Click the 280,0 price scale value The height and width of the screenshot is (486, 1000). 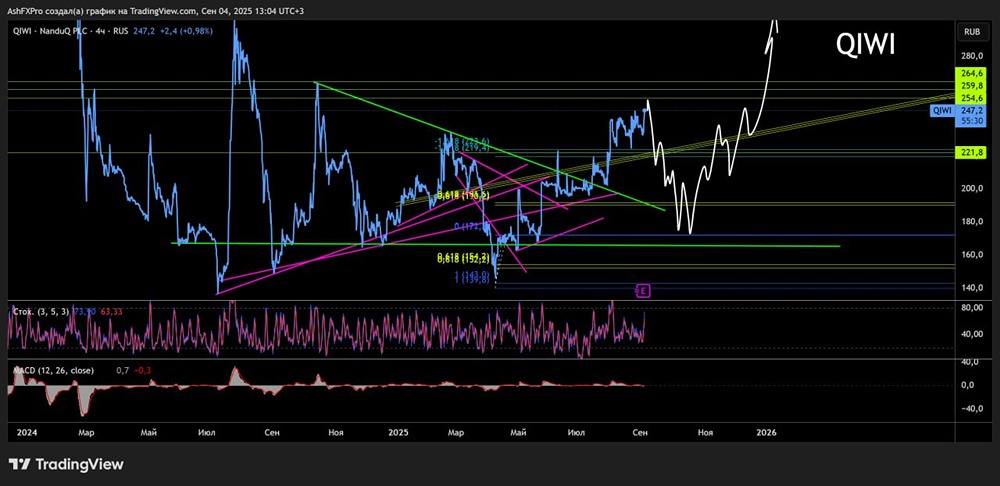(973, 55)
